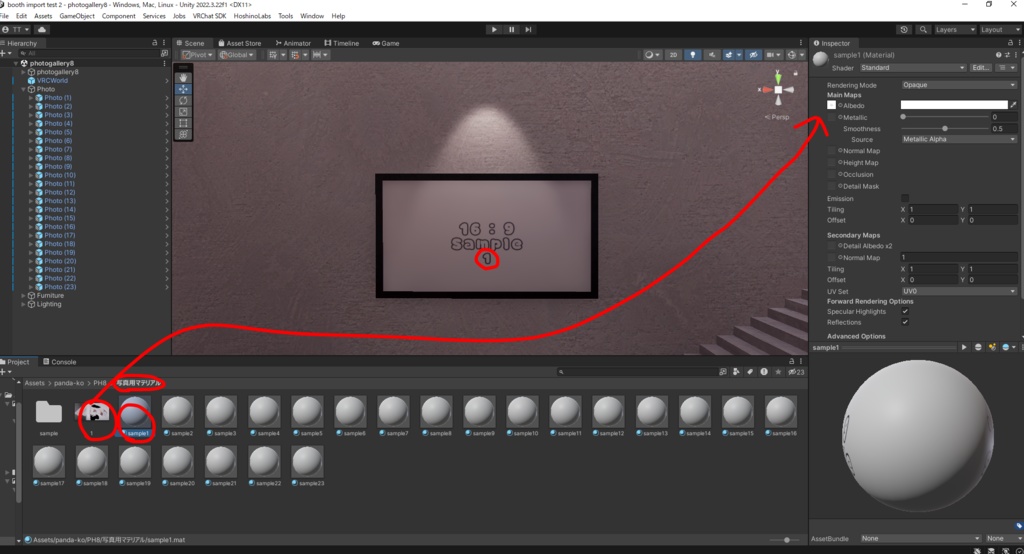
Task: Open the Pivot handle position dropdown
Action: pos(198,55)
